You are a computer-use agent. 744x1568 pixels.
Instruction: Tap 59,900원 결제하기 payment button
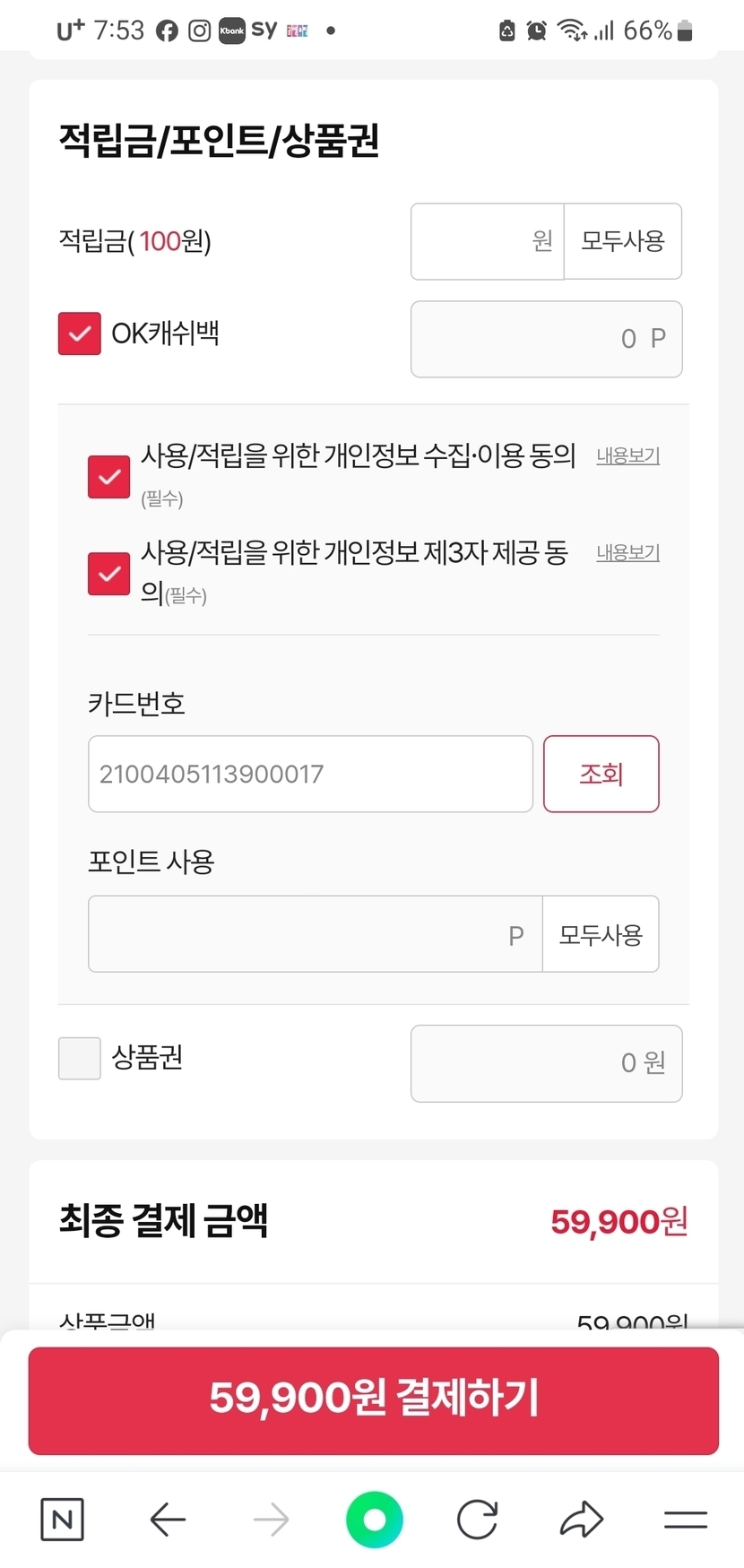pos(373,1399)
